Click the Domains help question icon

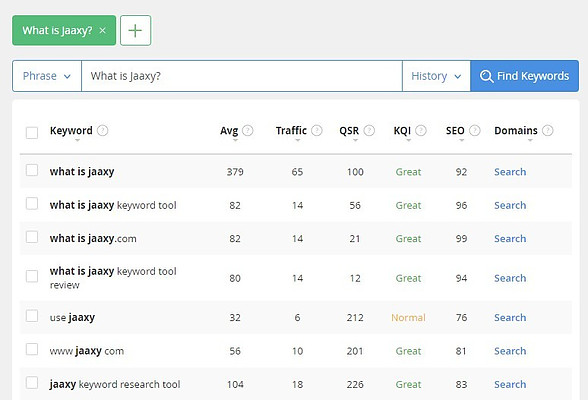(x=548, y=130)
